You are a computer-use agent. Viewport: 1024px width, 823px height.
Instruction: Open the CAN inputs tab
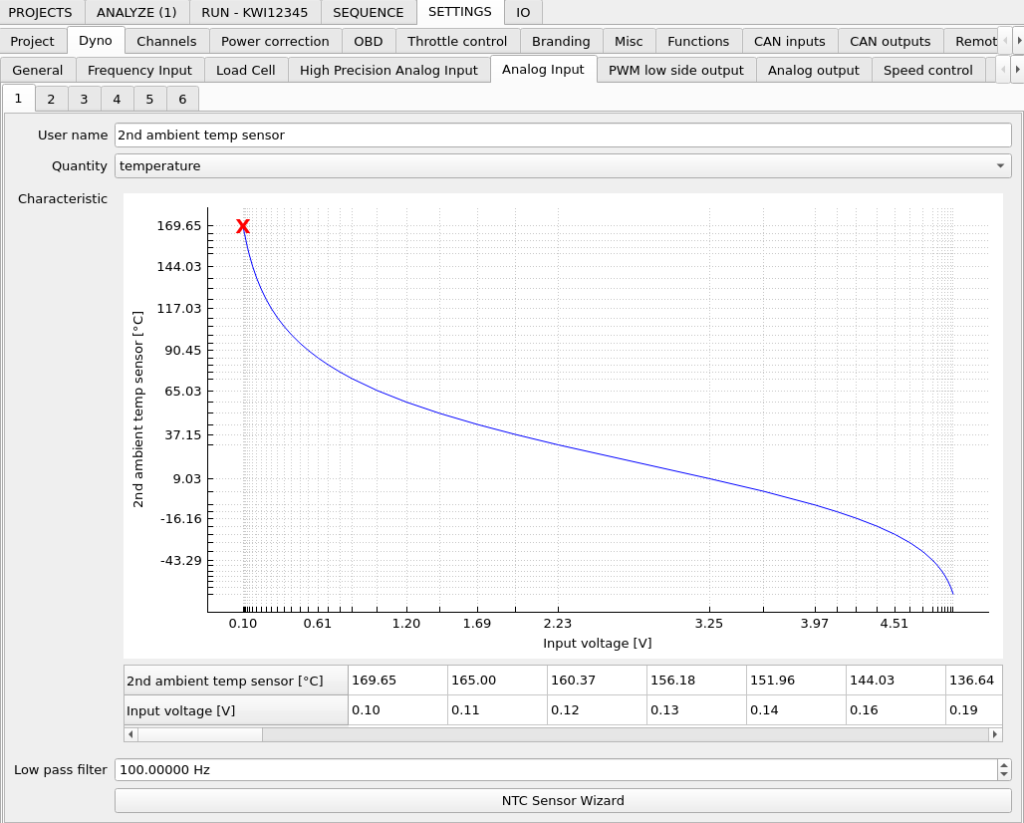790,42
